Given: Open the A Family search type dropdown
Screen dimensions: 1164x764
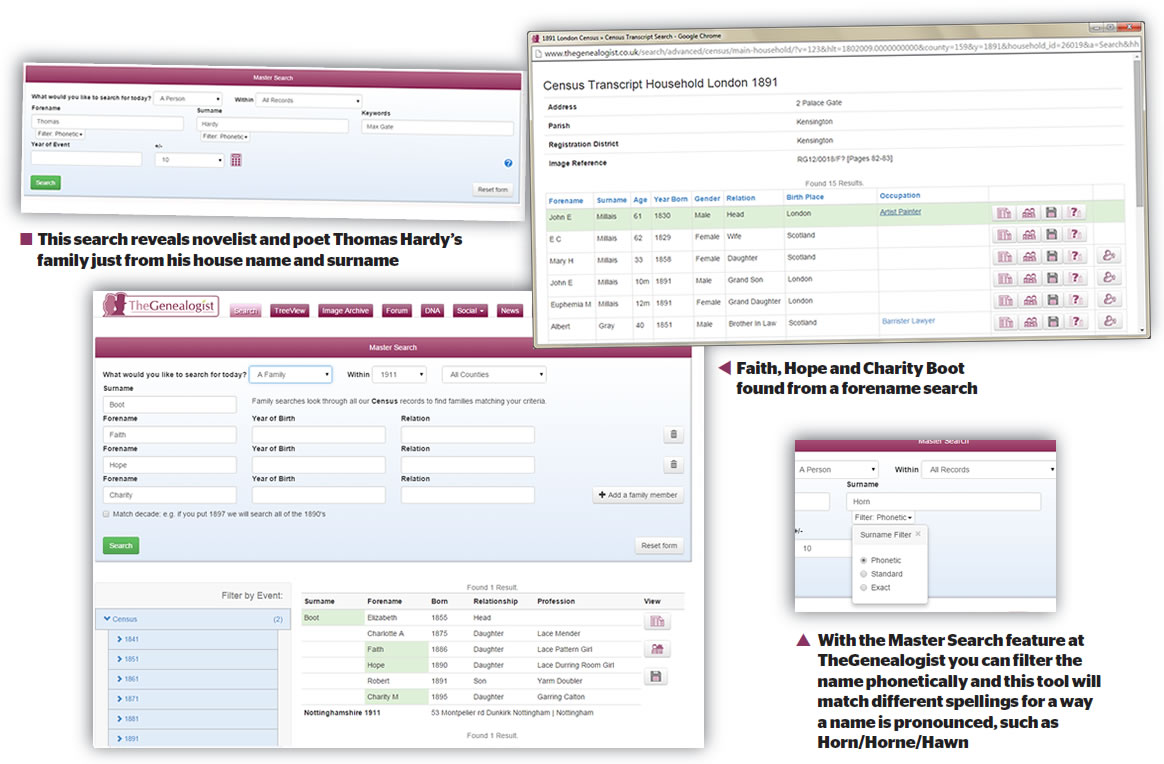Looking at the screenshot, I should coord(291,374).
